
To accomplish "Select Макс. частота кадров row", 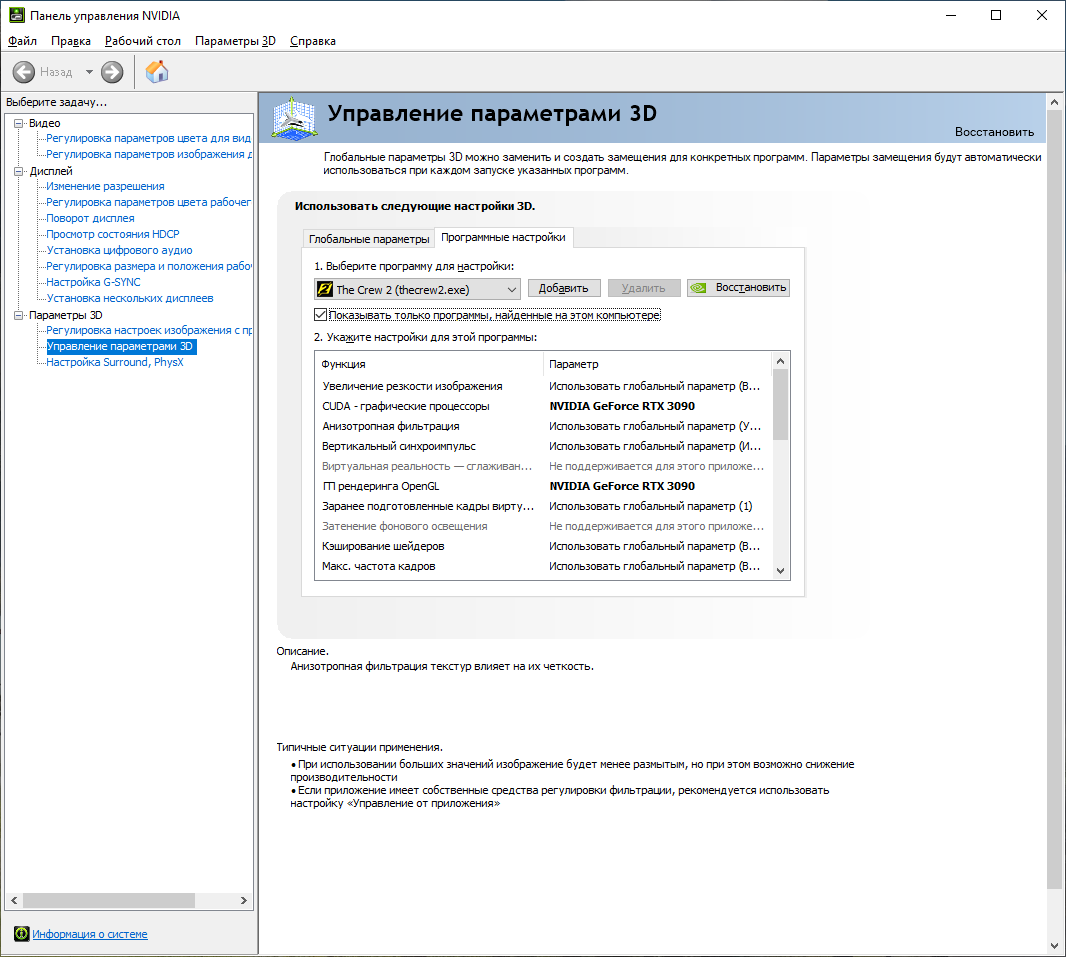I will click(544, 566).
